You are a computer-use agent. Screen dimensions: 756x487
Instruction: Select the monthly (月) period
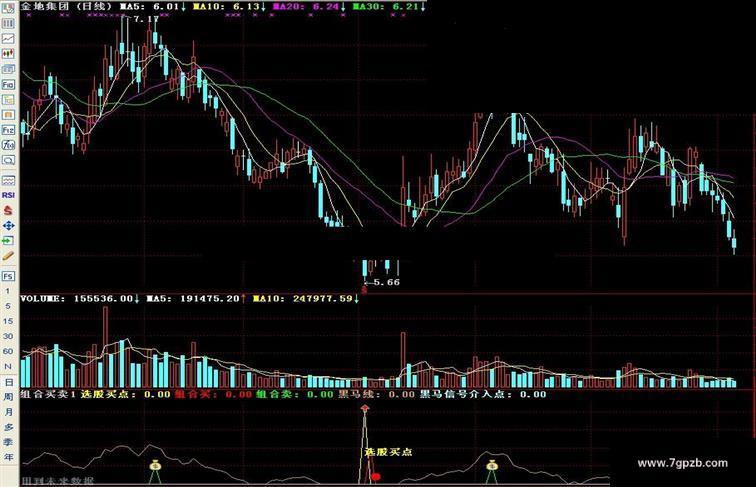click(8, 412)
